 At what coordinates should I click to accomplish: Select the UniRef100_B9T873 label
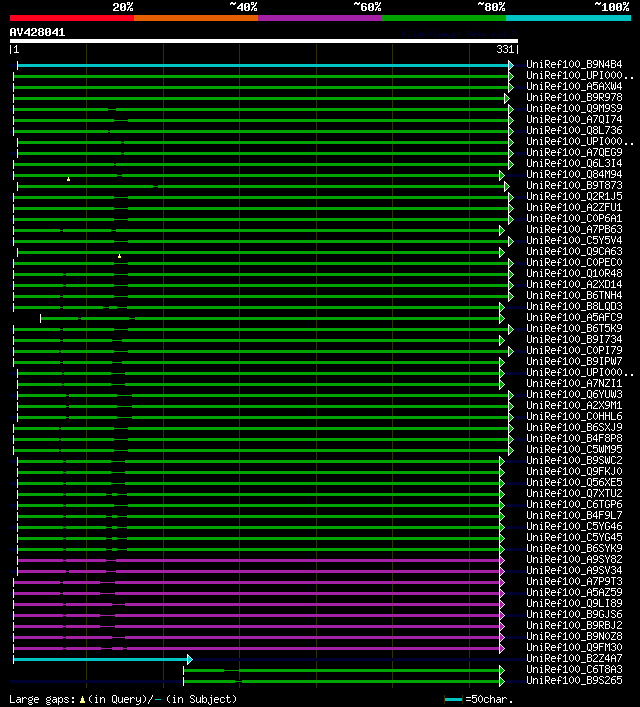click(x=574, y=185)
